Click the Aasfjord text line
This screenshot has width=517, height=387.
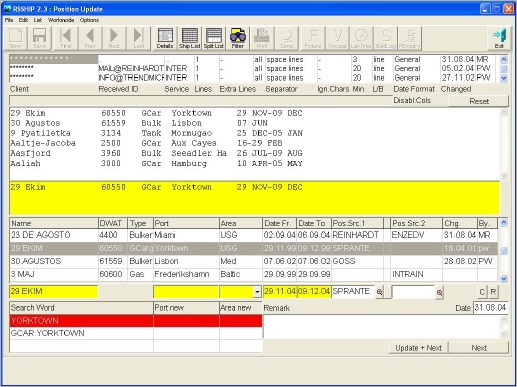coord(156,153)
